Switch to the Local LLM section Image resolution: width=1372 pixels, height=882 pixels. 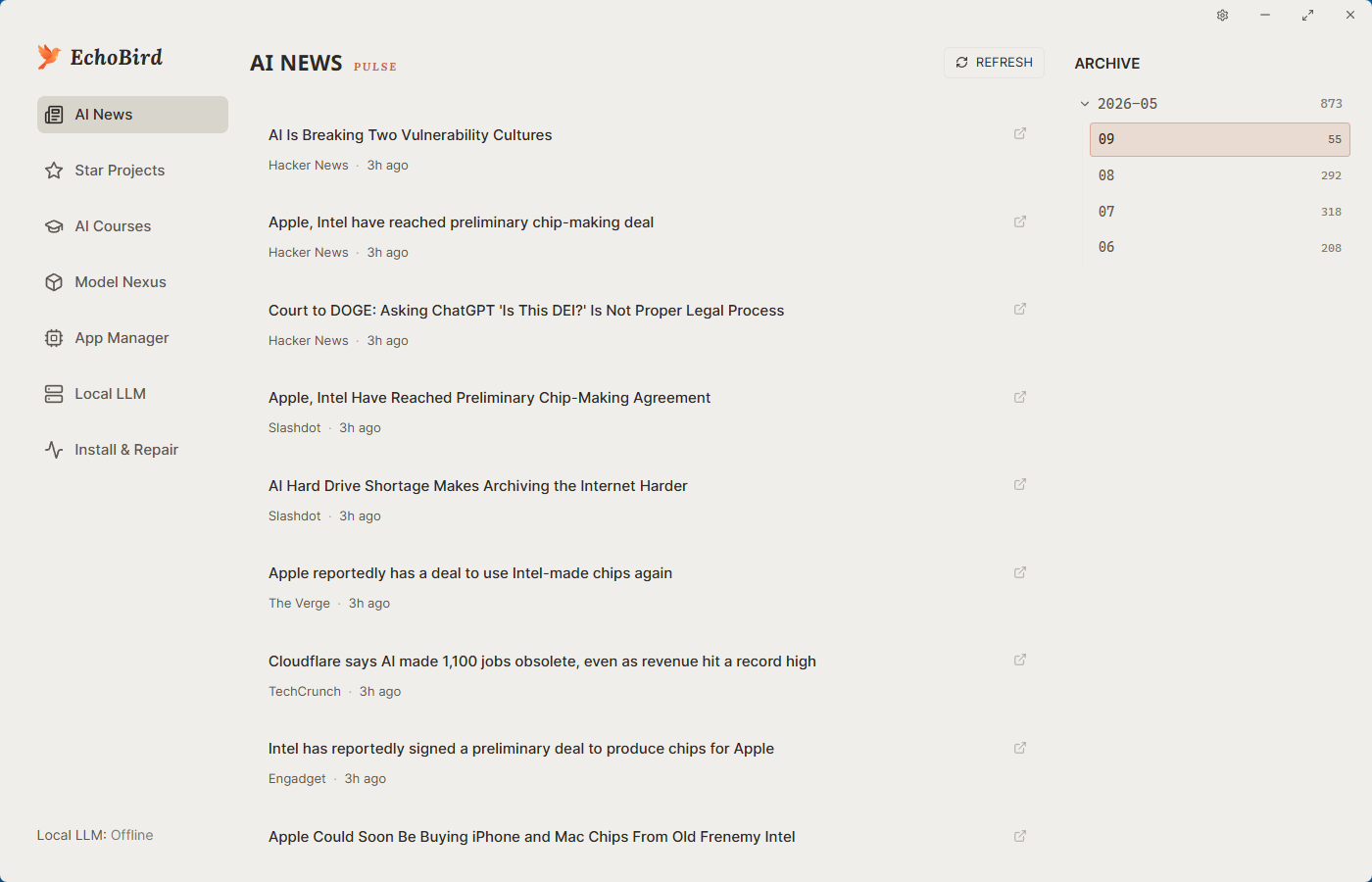pos(110,394)
